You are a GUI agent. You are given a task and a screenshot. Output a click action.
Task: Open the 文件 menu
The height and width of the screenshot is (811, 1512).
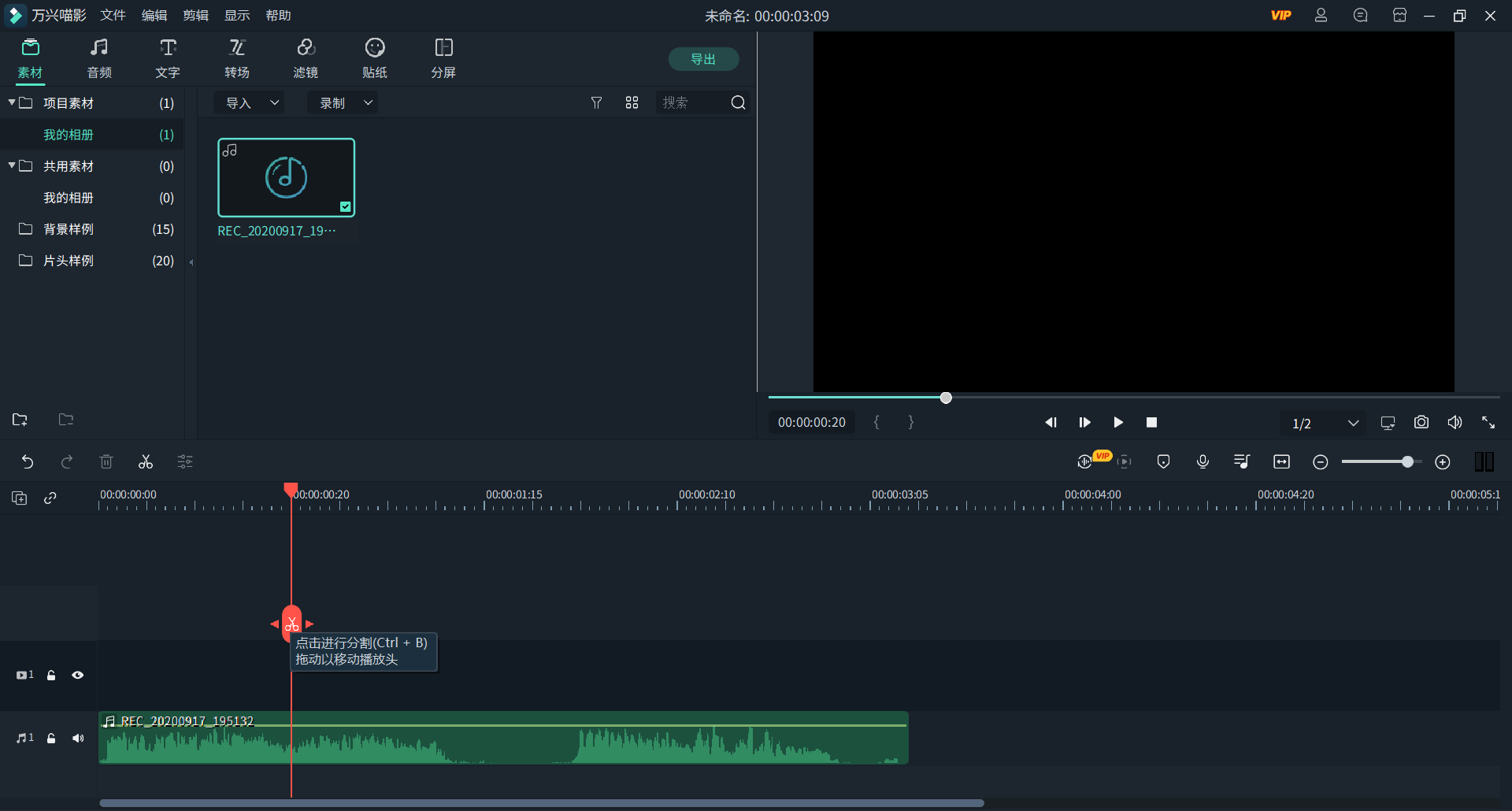113,16
